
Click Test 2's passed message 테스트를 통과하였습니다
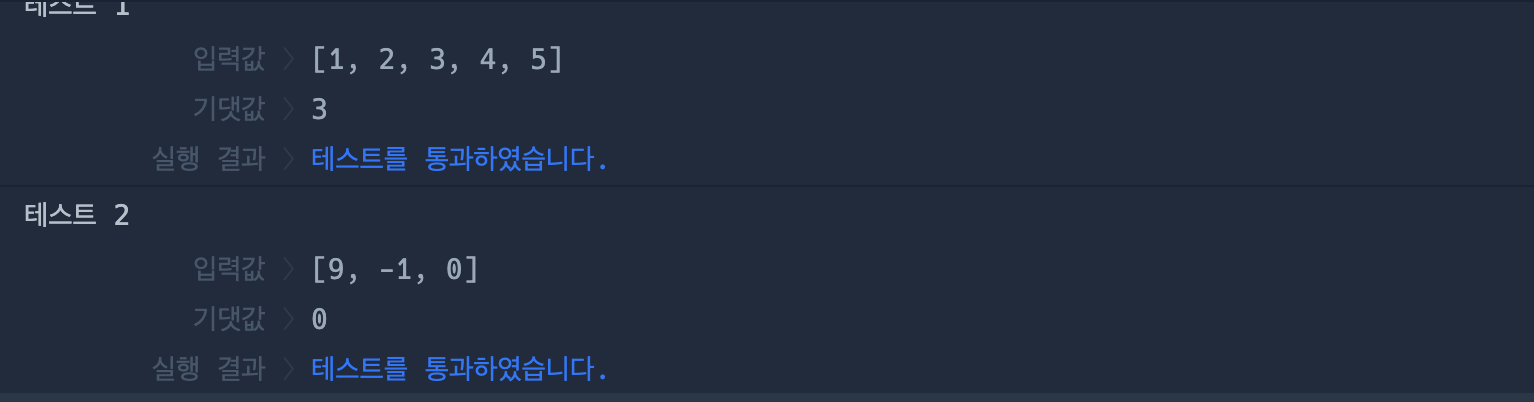tap(460, 369)
